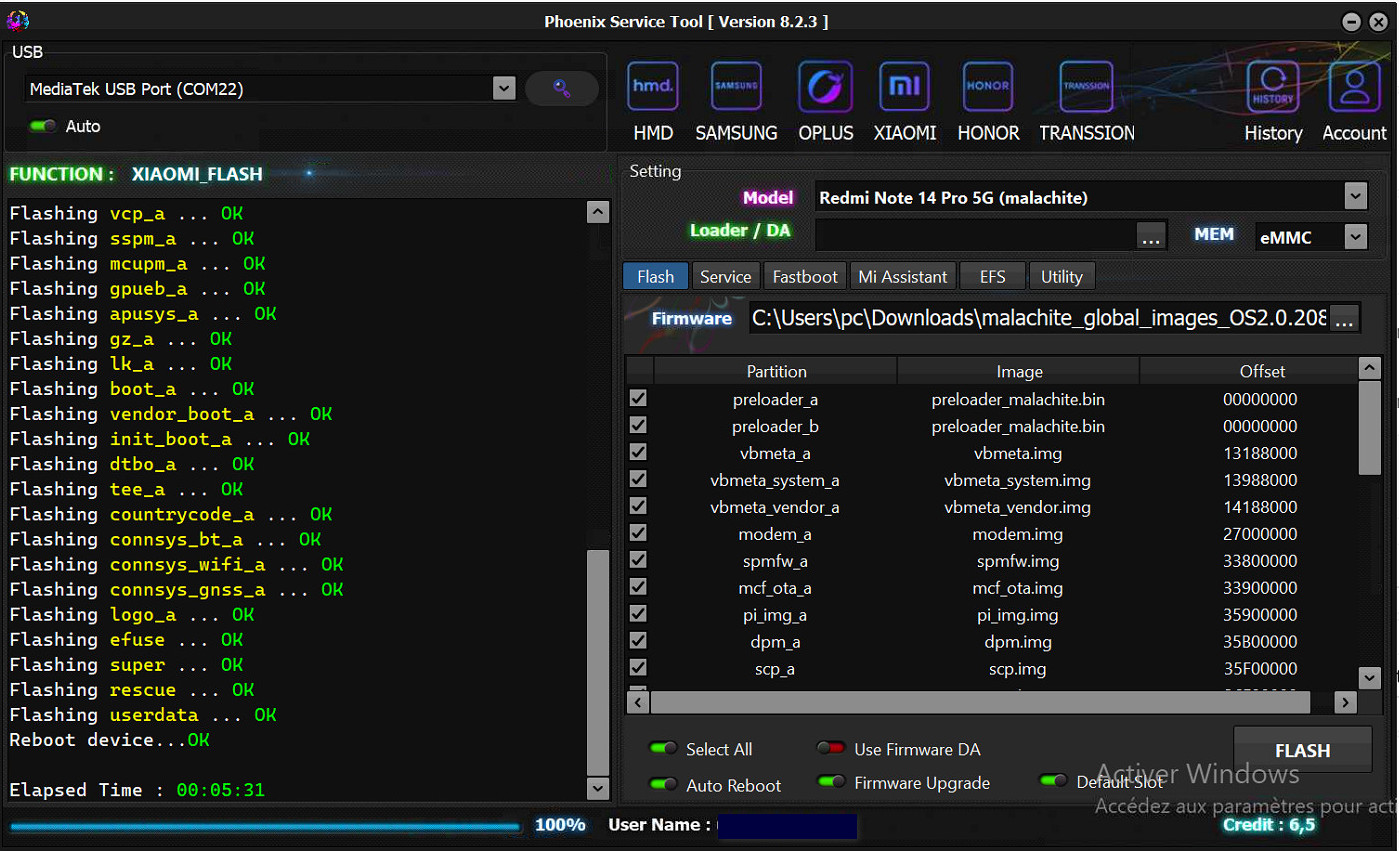1399x851 pixels.
Task: Click the 'Flashing userdata ... OK' log line
Action: [143, 715]
